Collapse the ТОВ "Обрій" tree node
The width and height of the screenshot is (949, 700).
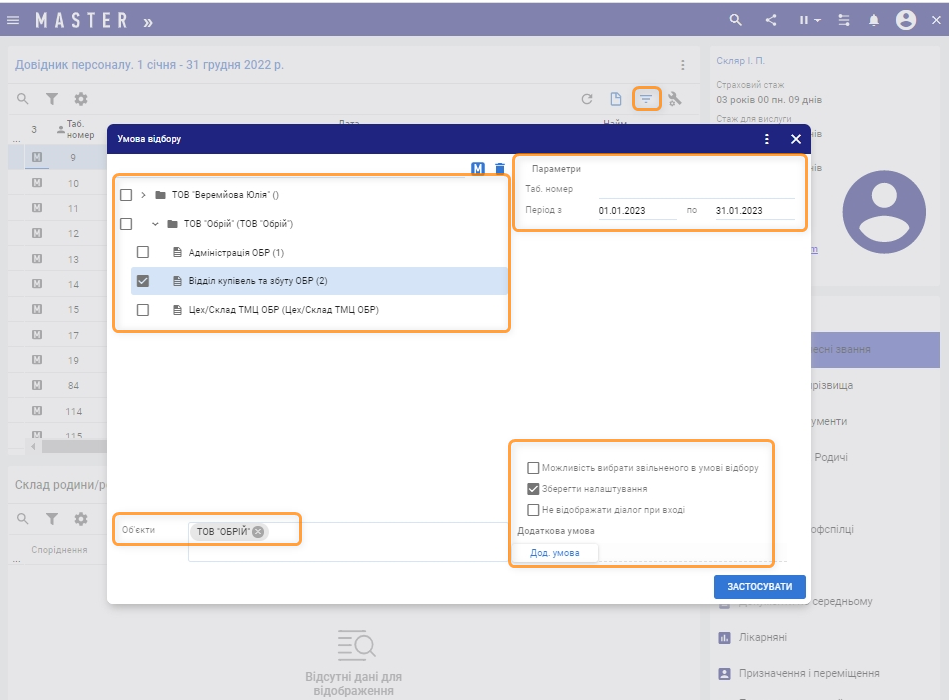coord(155,224)
